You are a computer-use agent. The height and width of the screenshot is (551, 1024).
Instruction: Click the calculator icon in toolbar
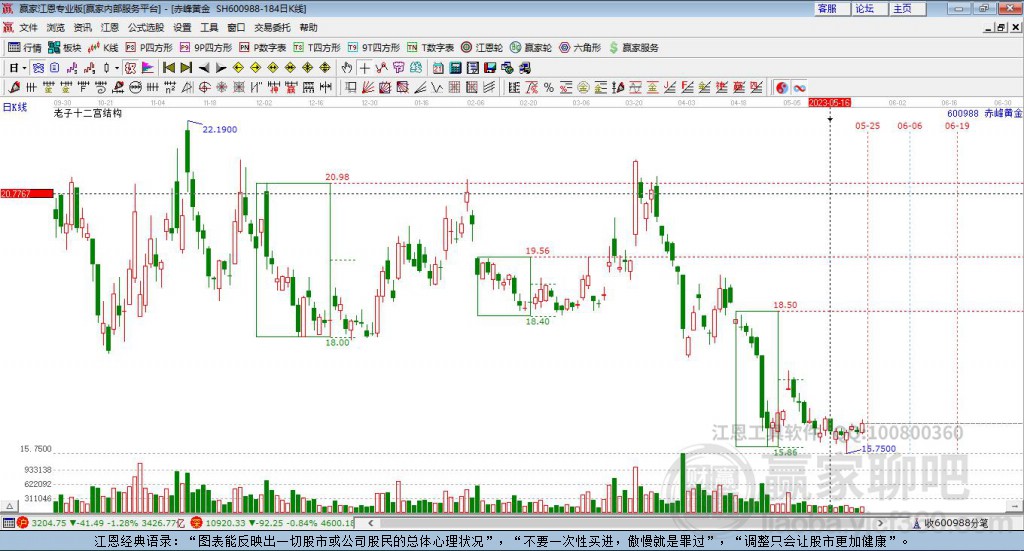[455, 67]
